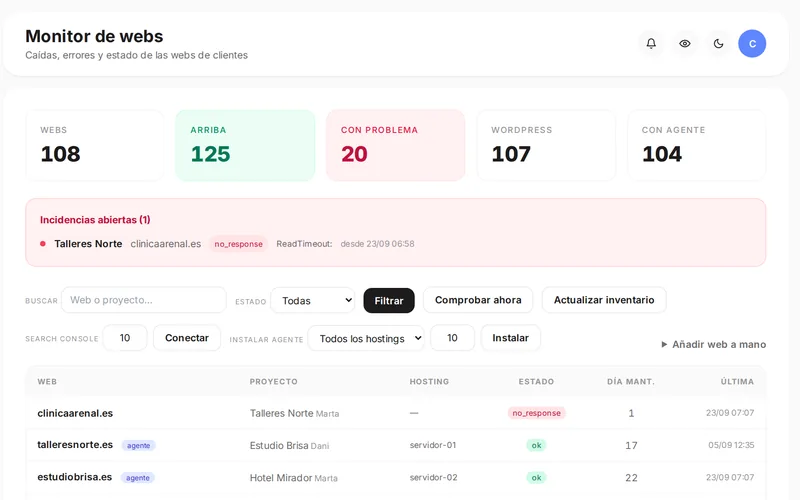The width and height of the screenshot is (800, 500).
Task: Click the Última column header
Action: tap(737, 382)
